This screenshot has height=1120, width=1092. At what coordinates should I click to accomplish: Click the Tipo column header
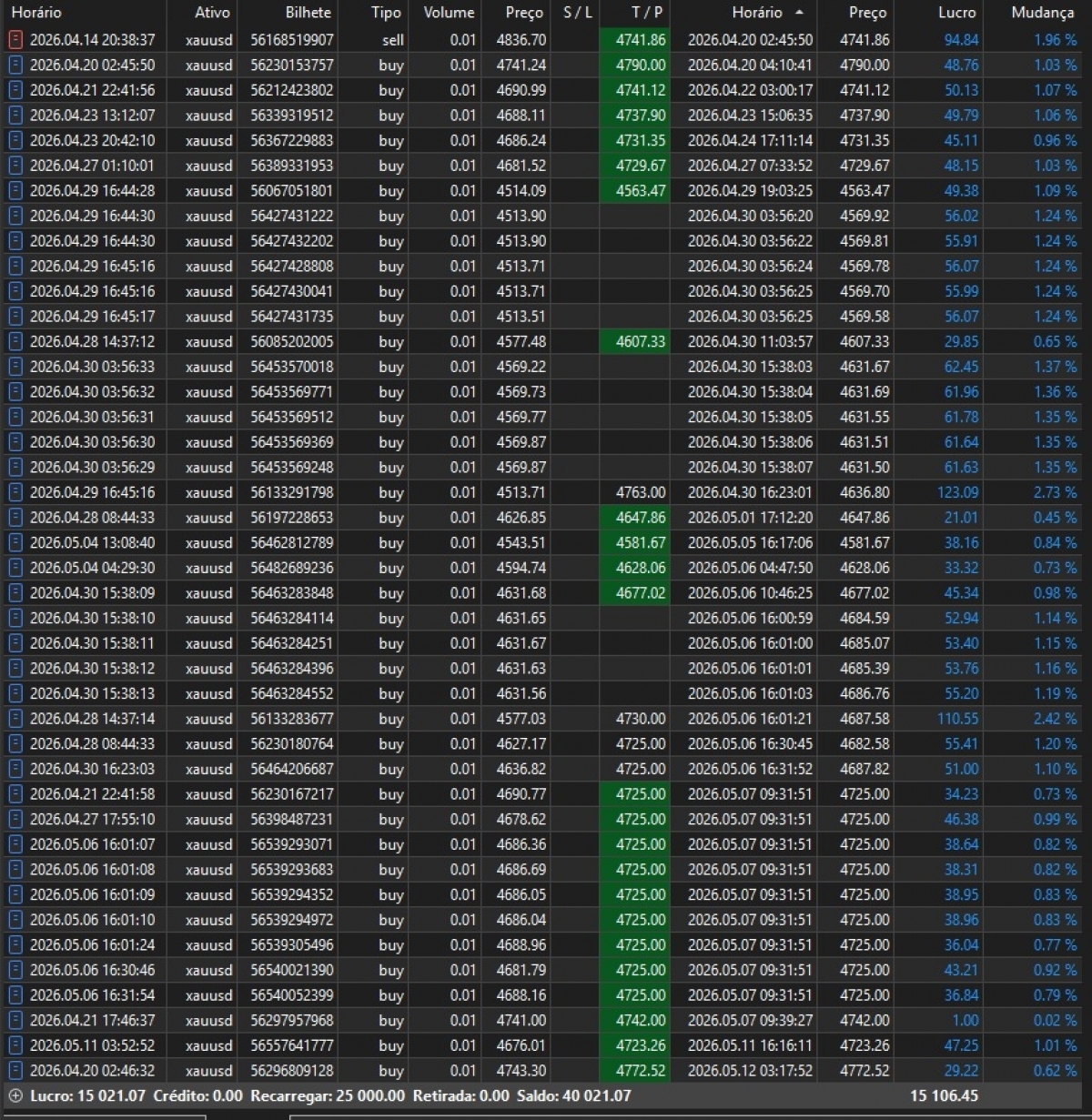pyautogui.click(x=386, y=13)
